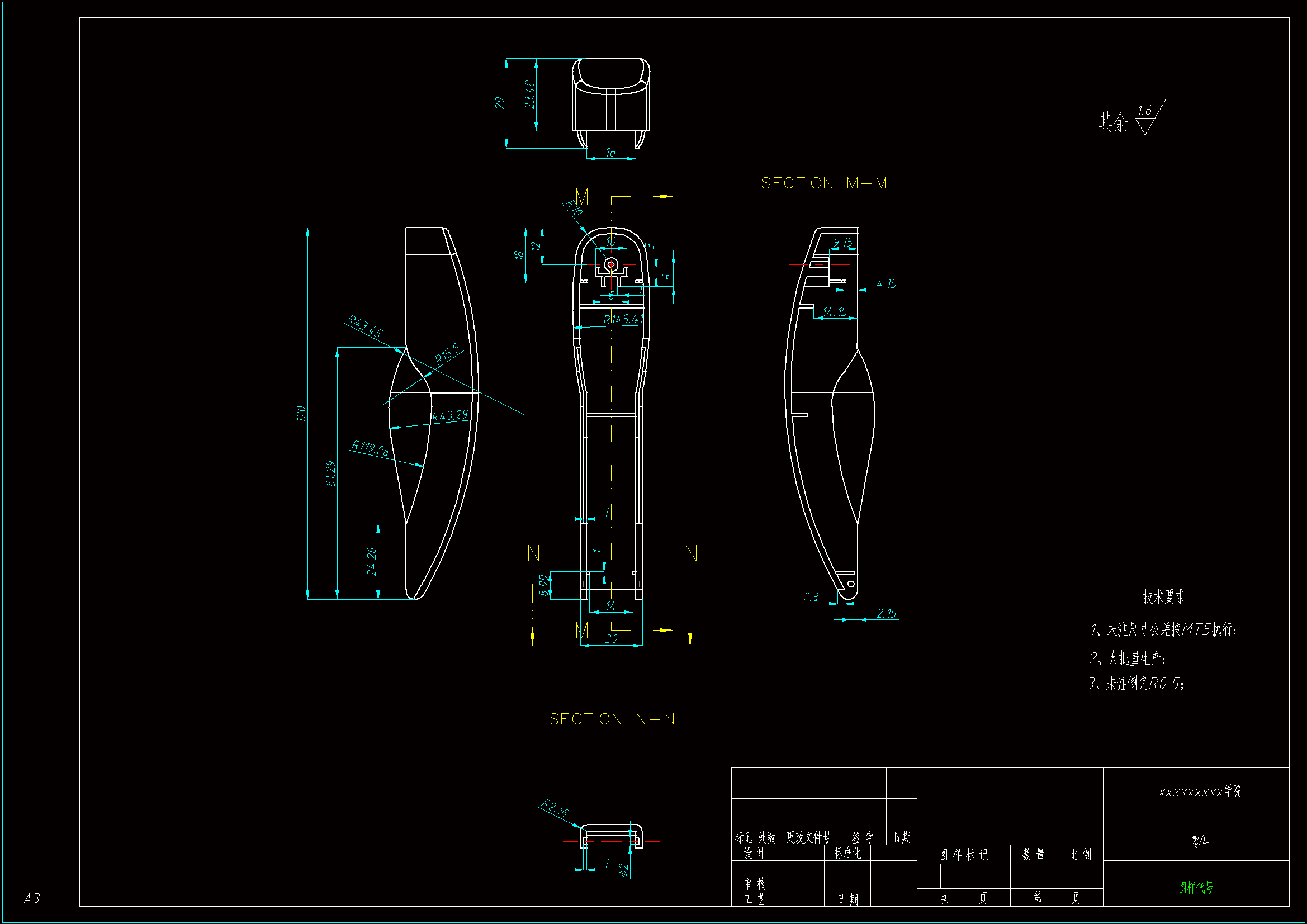Select the R119.06 radius dimension
The height and width of the screenshot is (924, 1307).
pos(370,448)
